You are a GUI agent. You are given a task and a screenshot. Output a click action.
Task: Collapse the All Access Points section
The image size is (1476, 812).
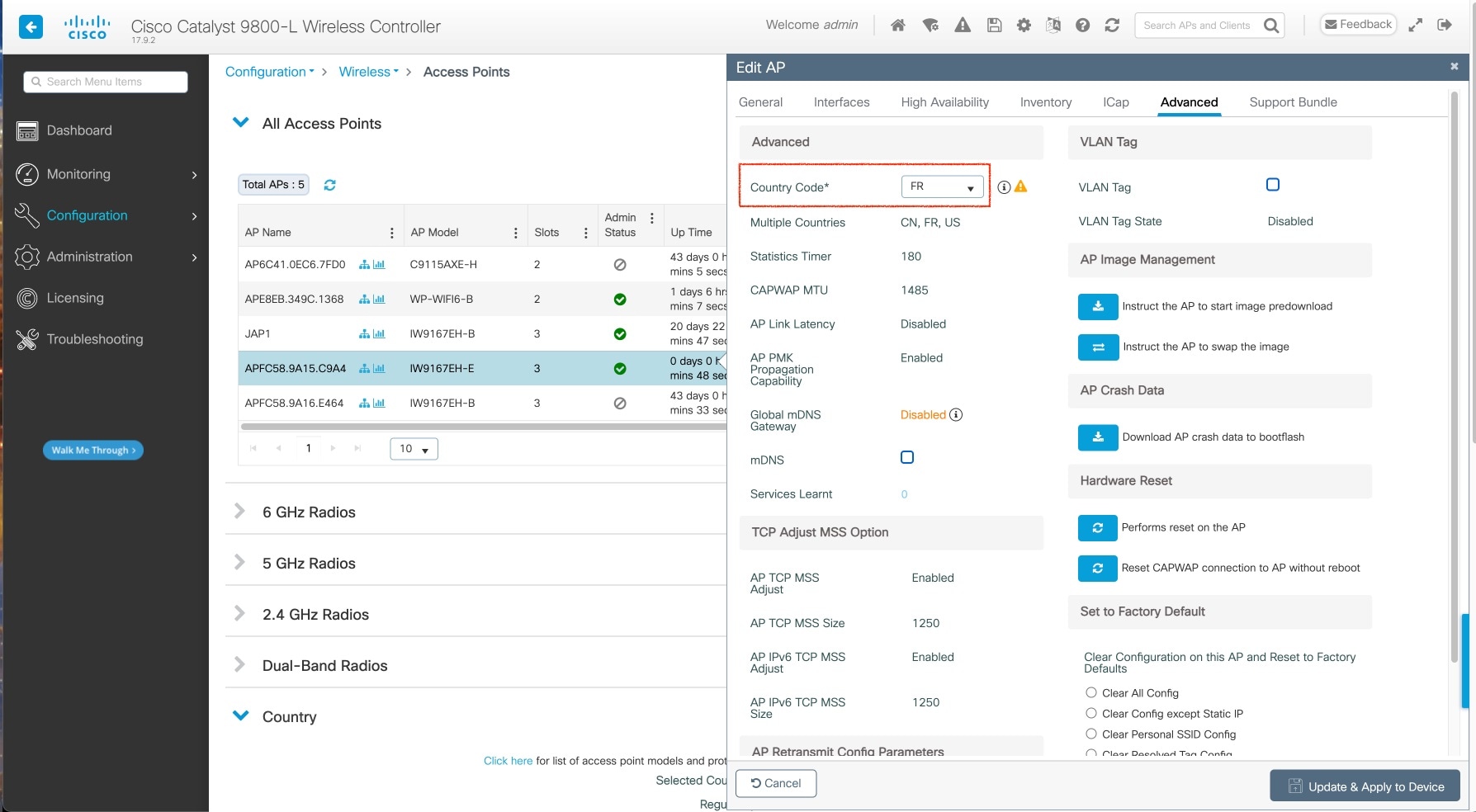pyautogui.click(x=241, y=122)
